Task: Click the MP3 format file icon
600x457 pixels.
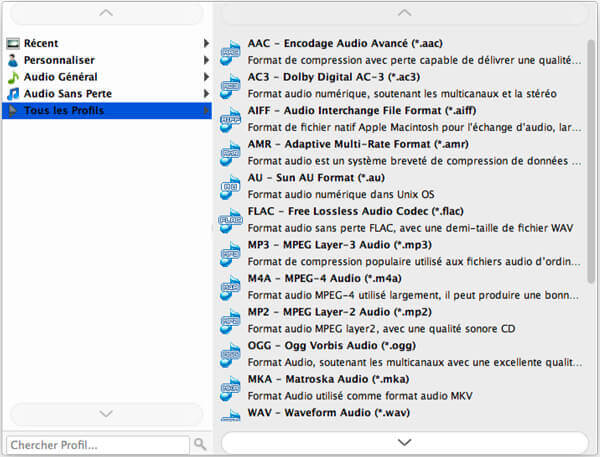Action: [x=231, y=252]
